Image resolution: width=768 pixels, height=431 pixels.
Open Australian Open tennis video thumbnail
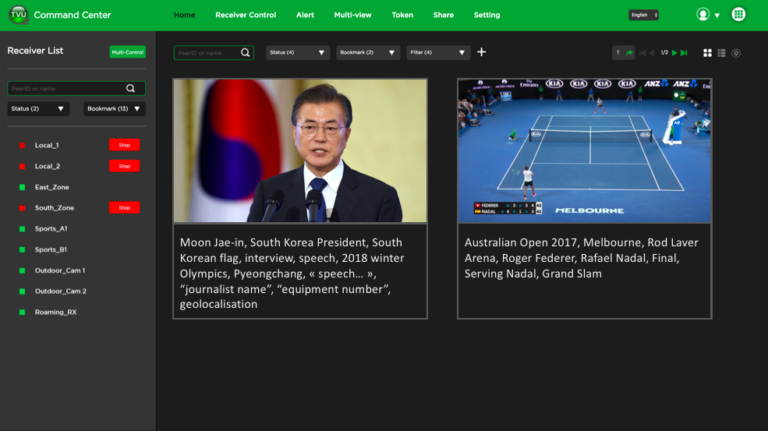tap(584, 150)
